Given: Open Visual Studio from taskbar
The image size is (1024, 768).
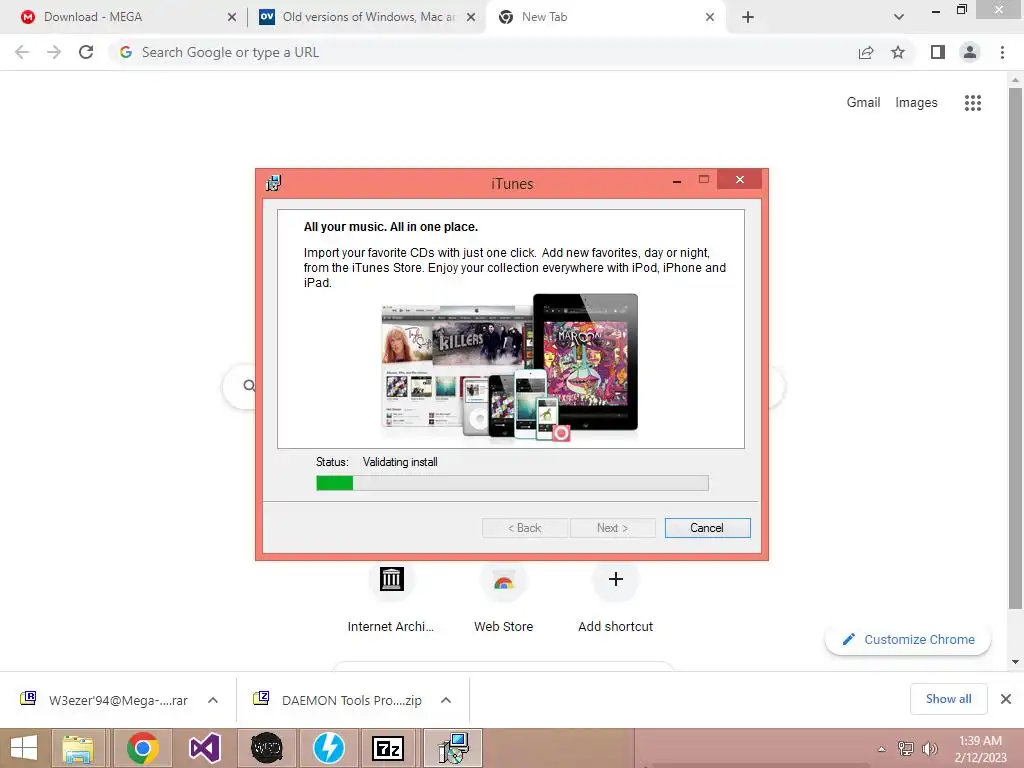Looking at the screenshot, I should point(204,748).
